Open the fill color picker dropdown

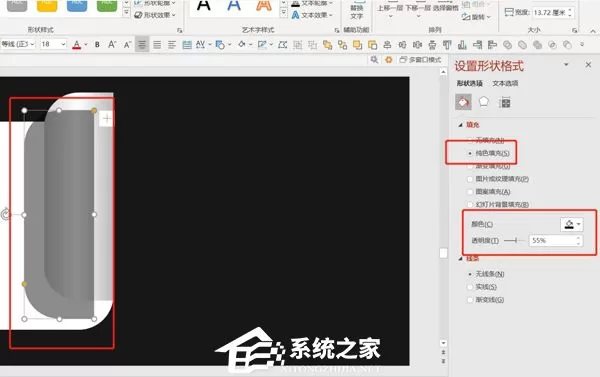pos(572,224)
